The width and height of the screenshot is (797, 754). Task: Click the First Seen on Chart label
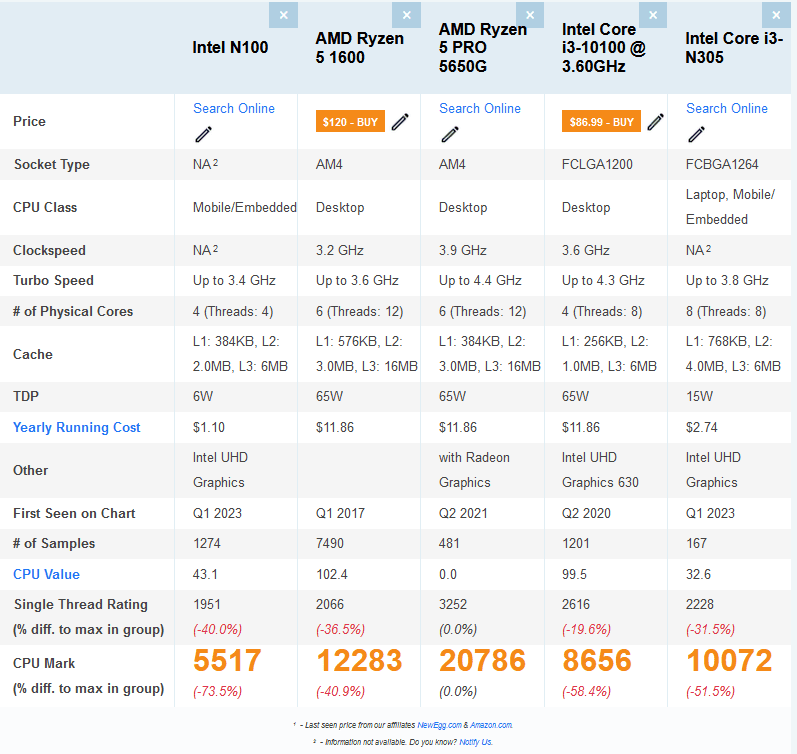74,514
